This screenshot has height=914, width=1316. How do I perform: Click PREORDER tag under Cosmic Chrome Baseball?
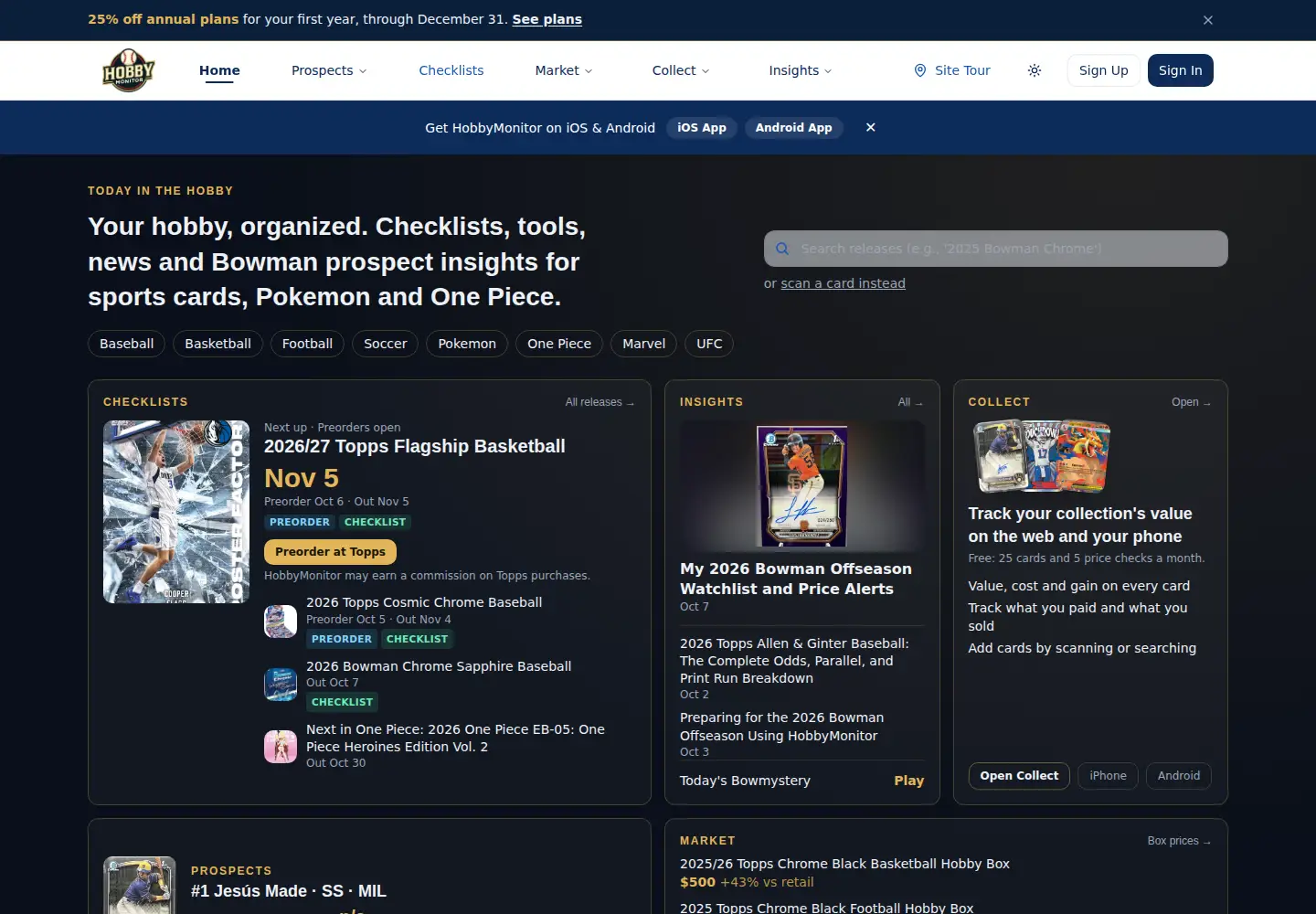342,639
